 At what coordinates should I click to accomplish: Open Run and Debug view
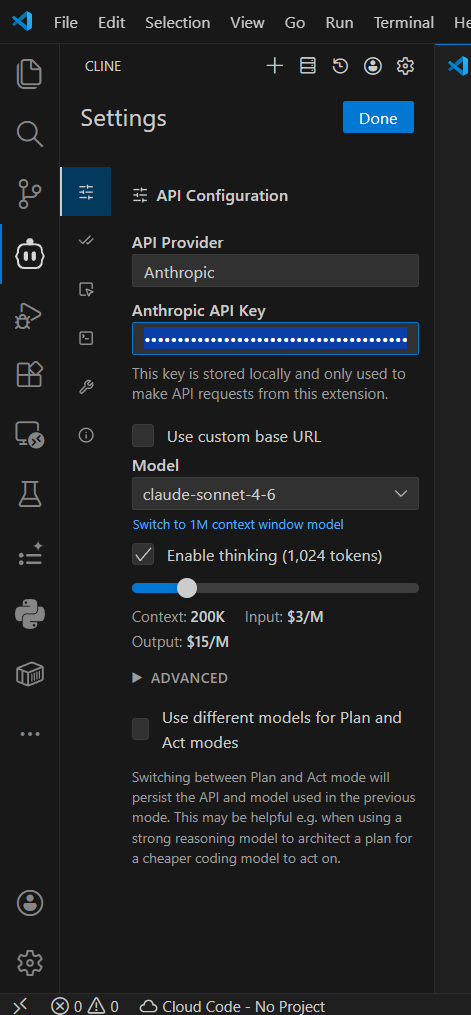tap(30, 315)
